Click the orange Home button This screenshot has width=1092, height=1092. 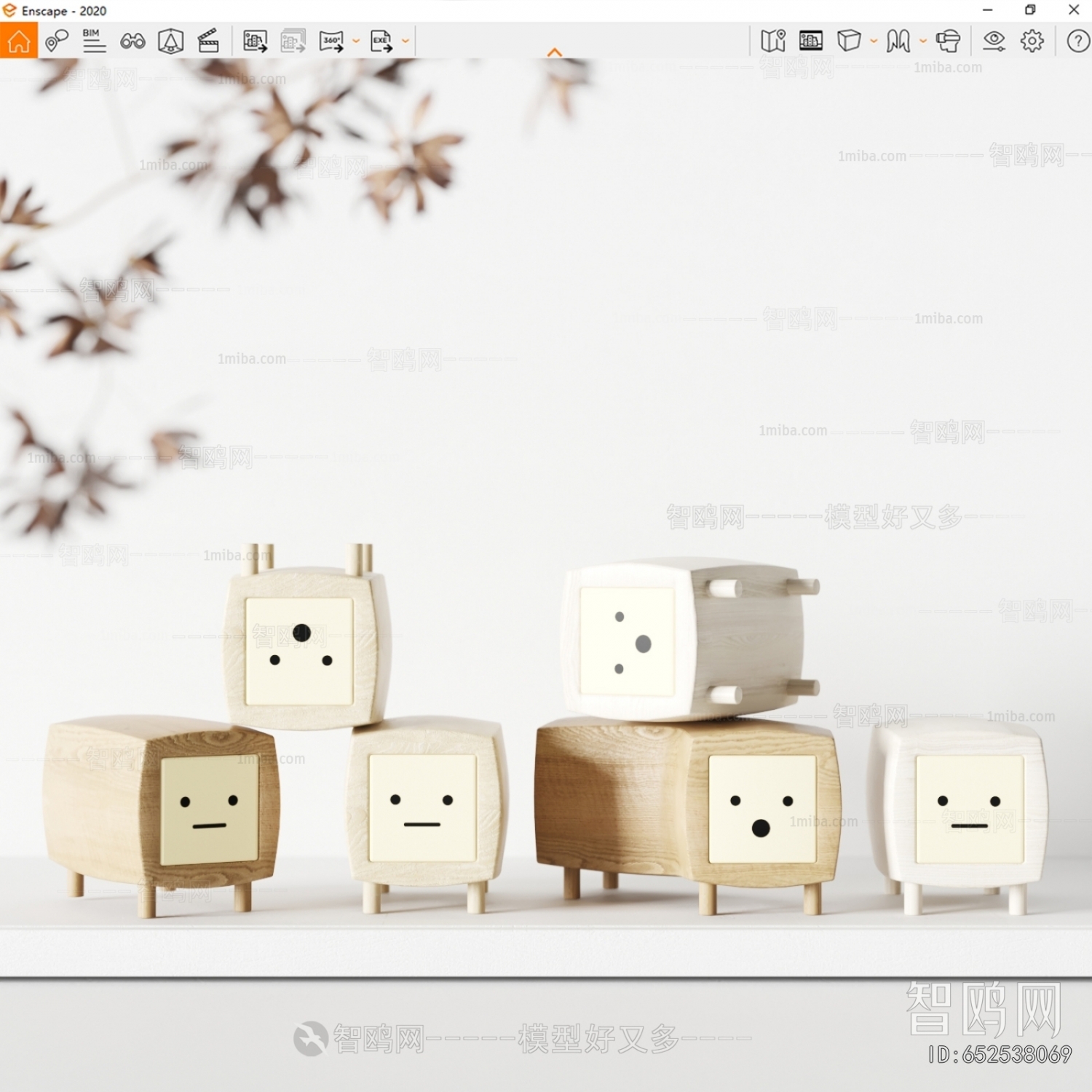coord(18,41)
